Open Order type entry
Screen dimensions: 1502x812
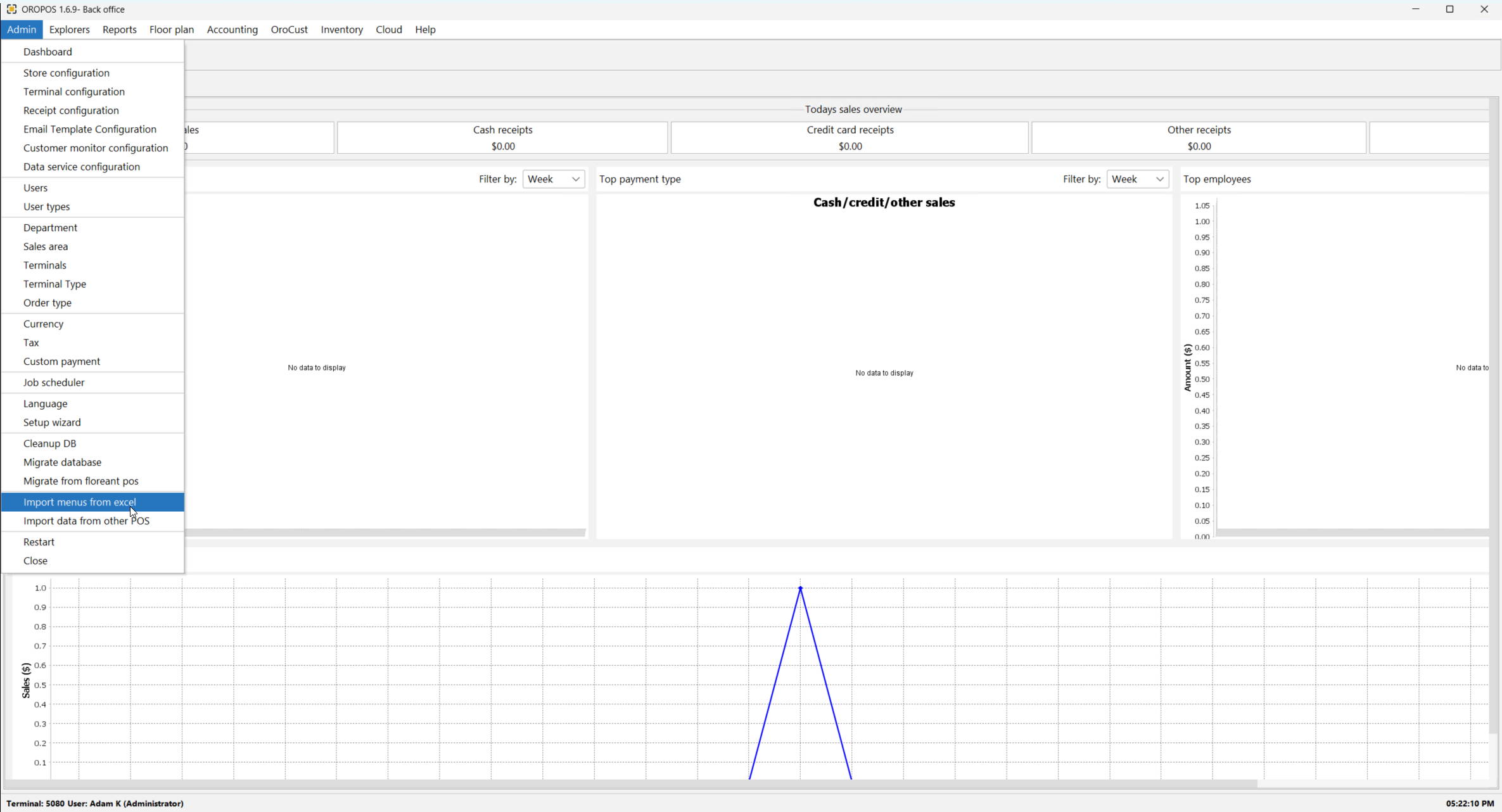click(x=92, y=303)
